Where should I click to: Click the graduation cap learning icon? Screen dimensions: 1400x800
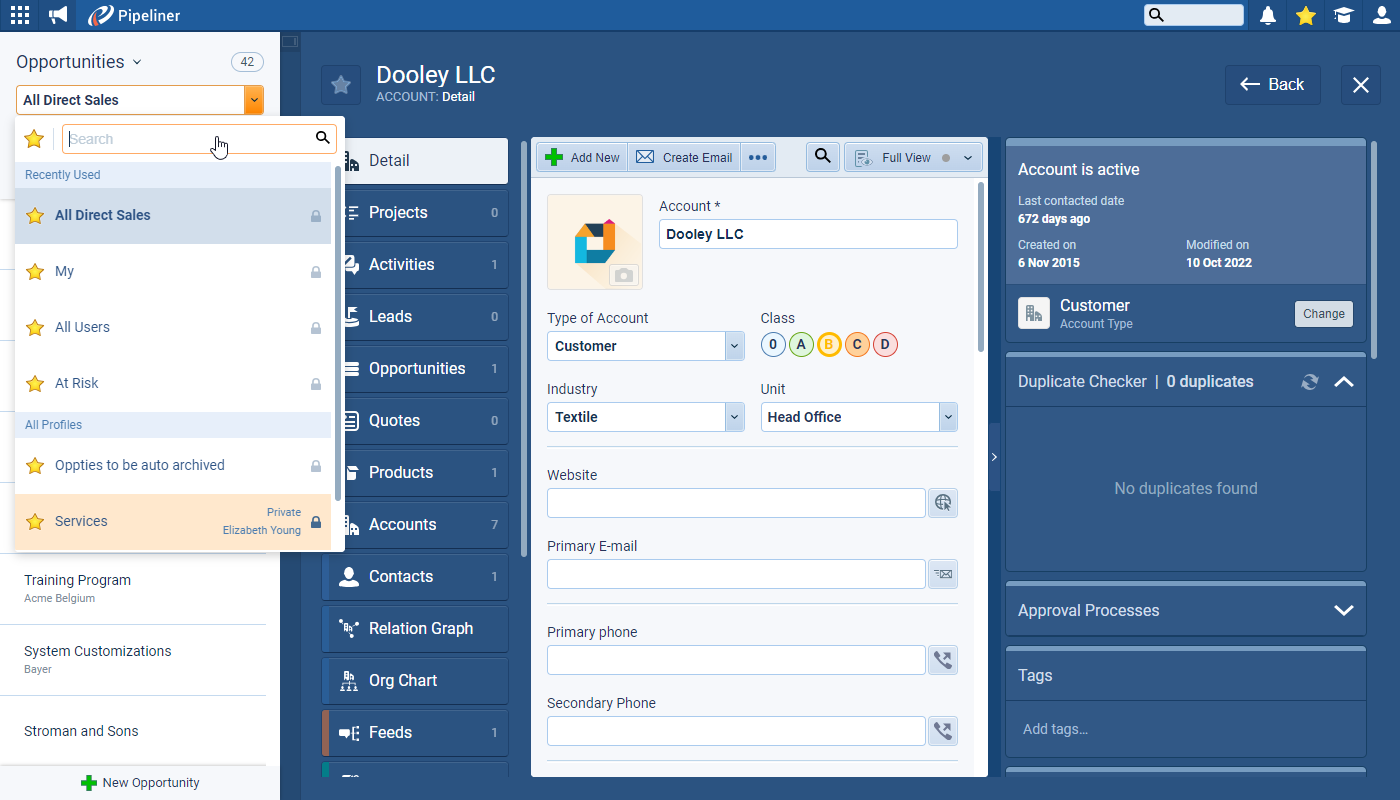1343,15
